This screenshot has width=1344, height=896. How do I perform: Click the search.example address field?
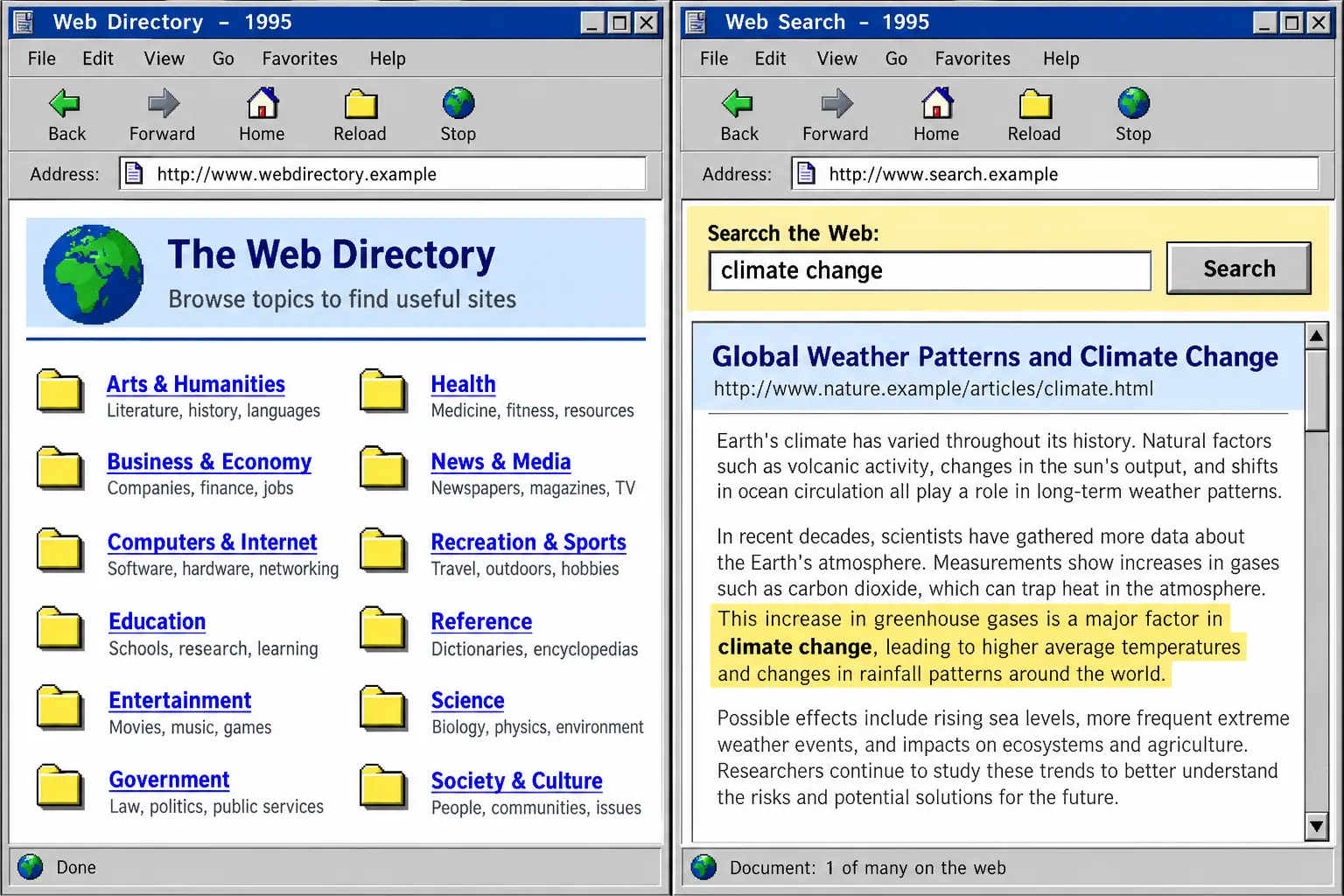(1055, 173)
